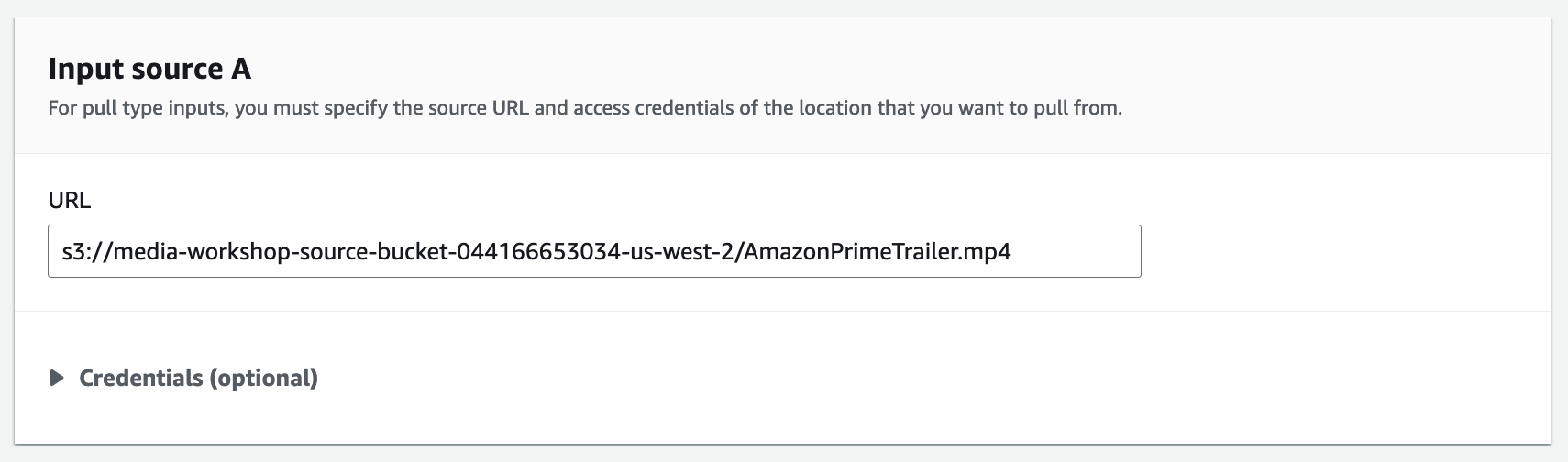Viewport: 1568px width, 462px height.
Task: Click the word 'Input' in the heading
Action: click(x=84, y=69)
